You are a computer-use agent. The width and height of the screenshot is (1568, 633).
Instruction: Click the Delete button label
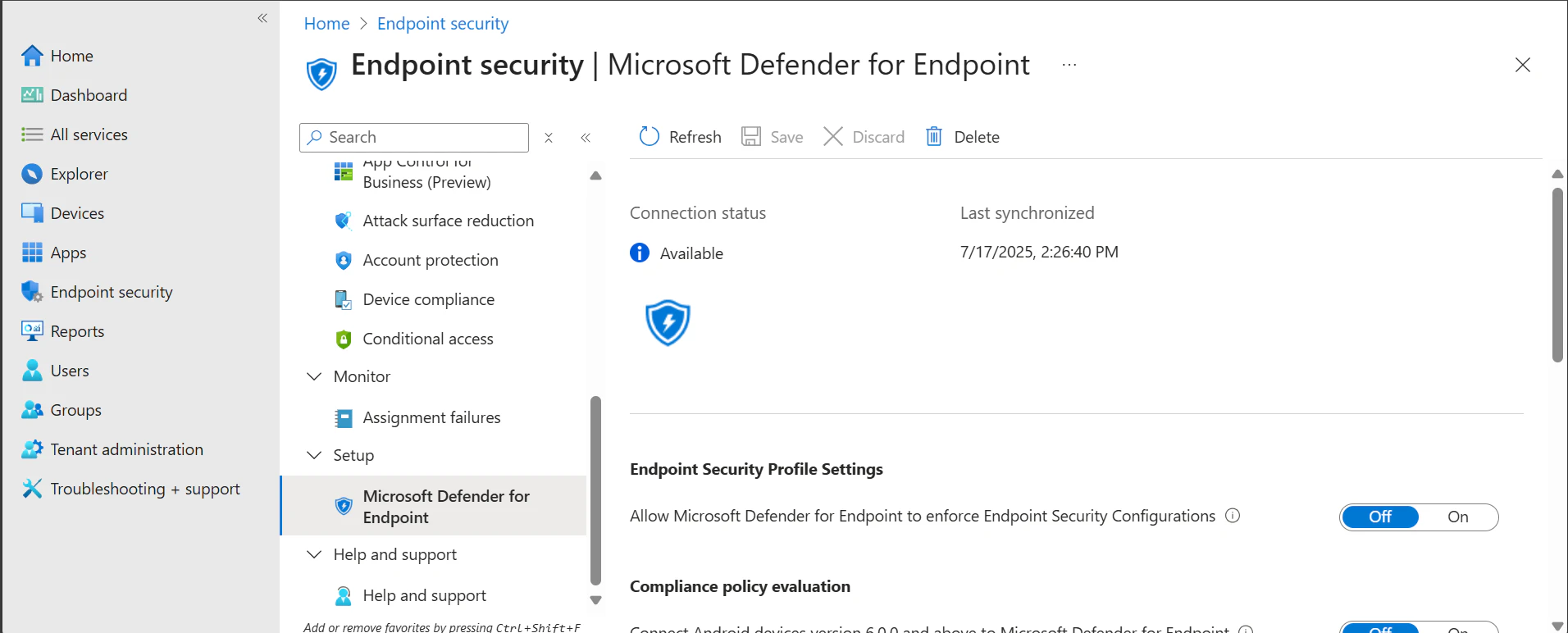tap(977, 137)
